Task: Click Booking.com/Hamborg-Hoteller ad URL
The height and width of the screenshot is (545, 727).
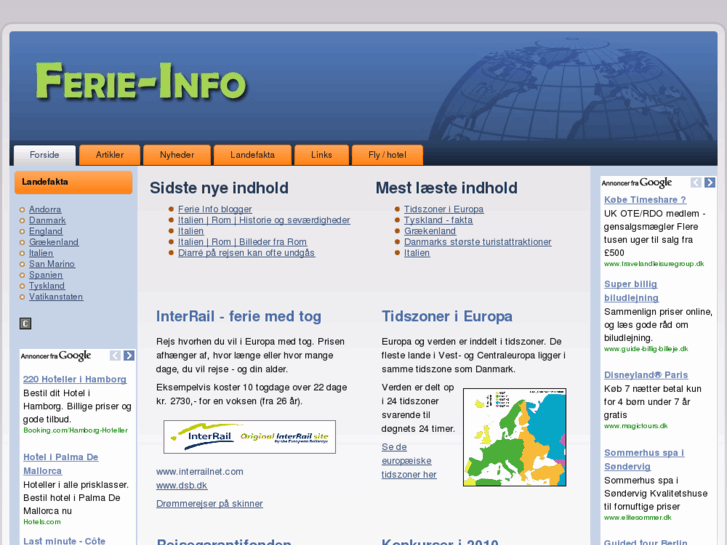Action: [x=76, y=430]
